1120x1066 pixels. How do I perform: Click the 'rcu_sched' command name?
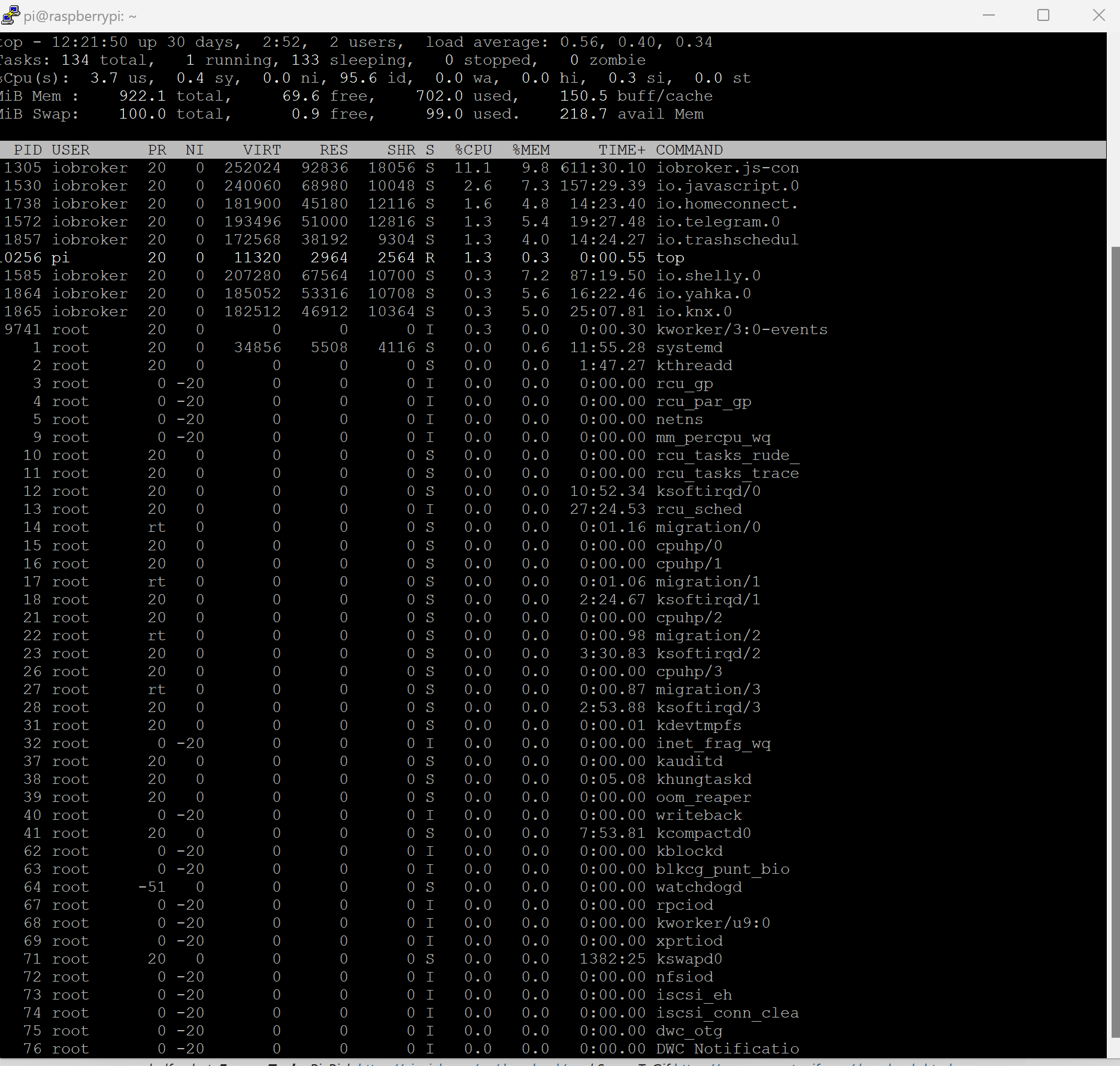[x=699, y=509]
